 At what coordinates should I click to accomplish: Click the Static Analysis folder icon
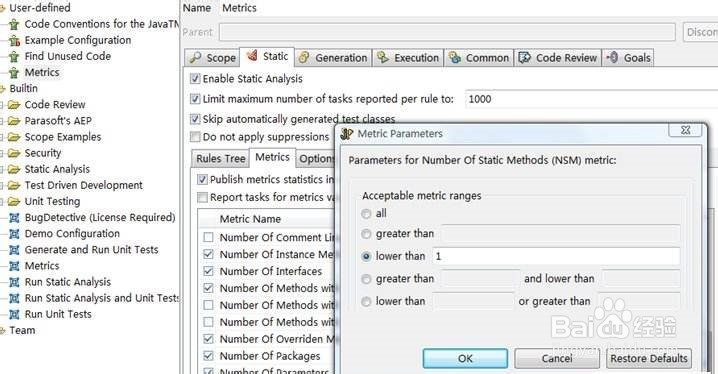point(14,169)
